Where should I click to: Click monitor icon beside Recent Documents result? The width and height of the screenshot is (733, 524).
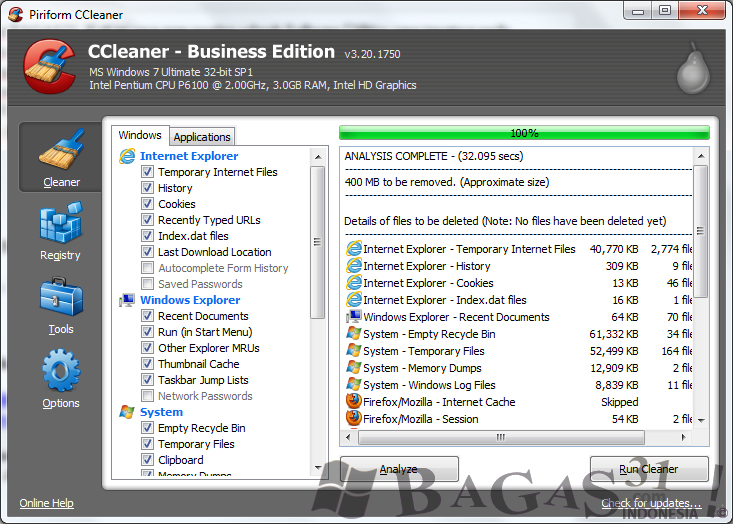click(354, 316)
